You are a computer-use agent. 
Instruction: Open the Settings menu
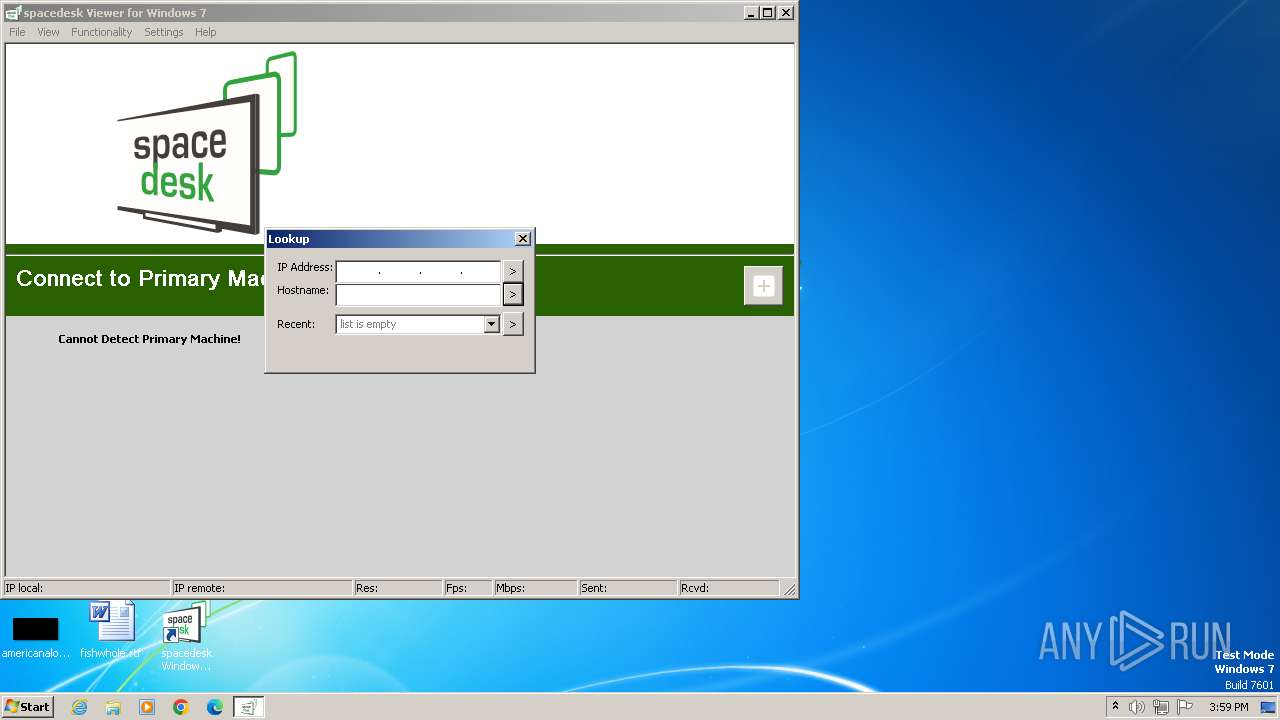coord(163,32)
